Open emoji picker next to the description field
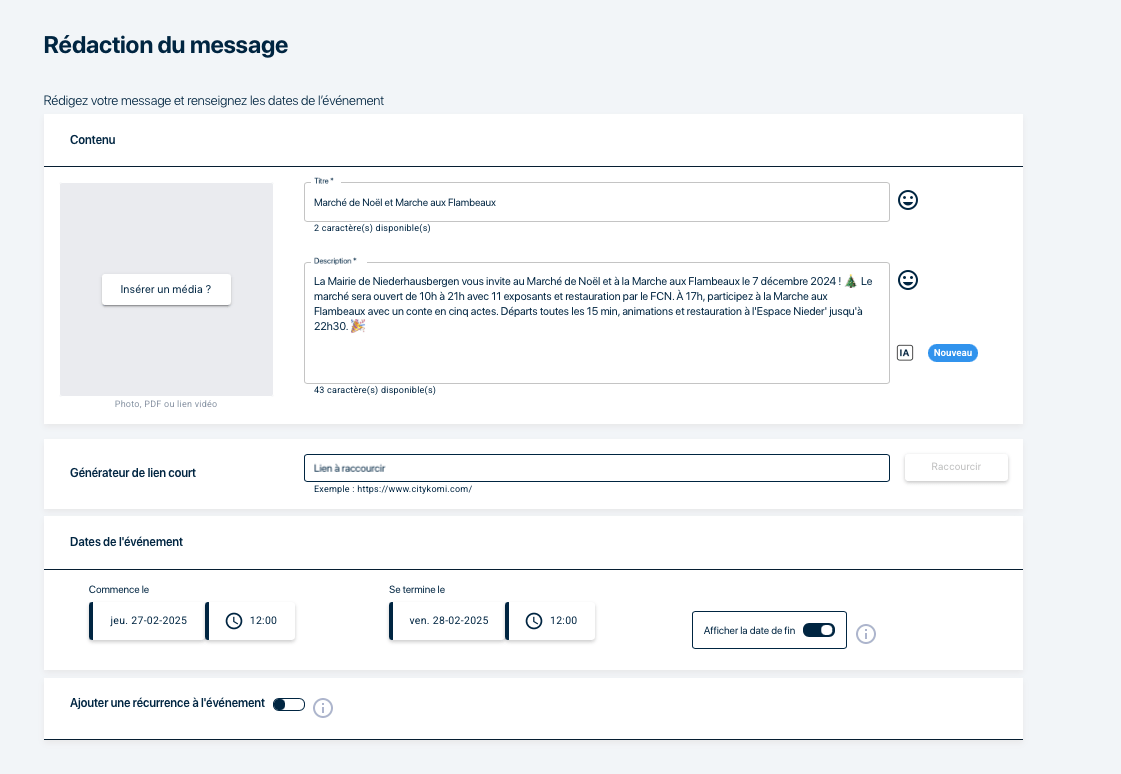Viewport: 1121px width, 774px height. click(x=908, y=280)
